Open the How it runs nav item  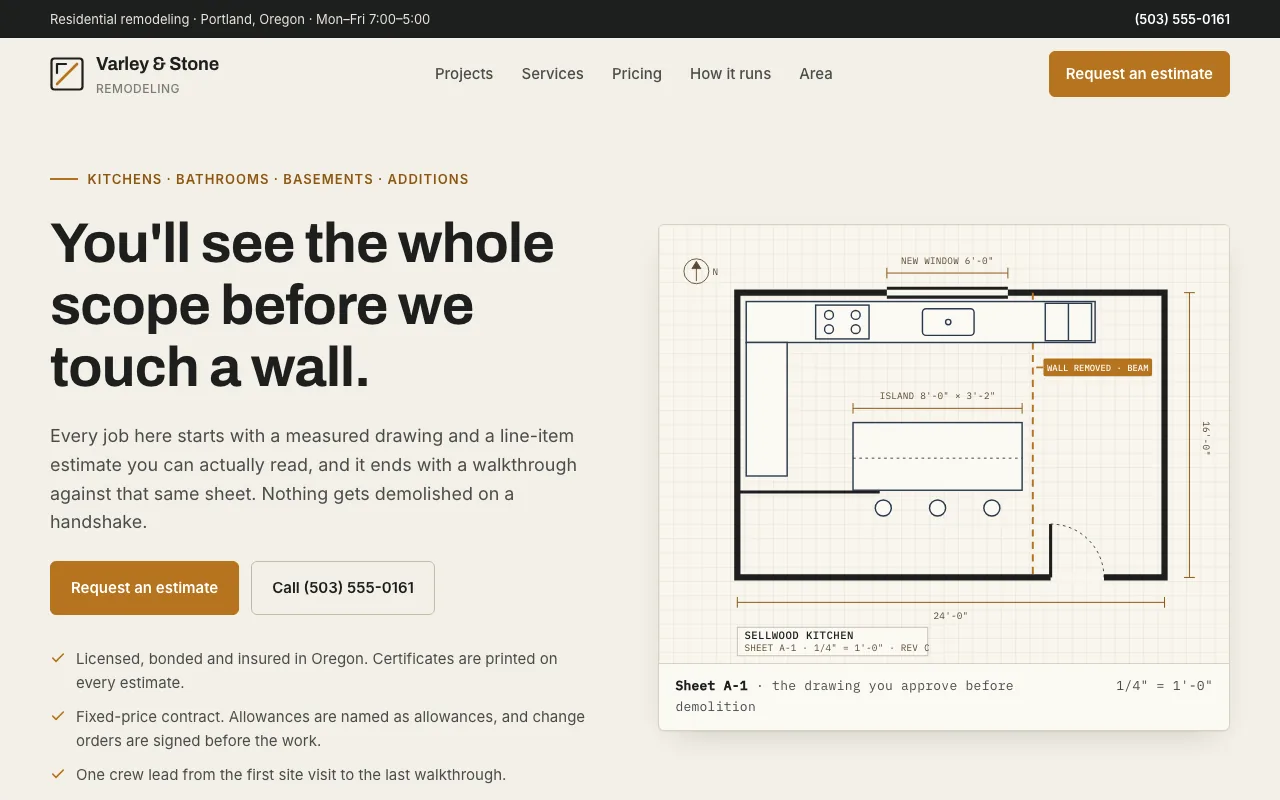(730, 74)
